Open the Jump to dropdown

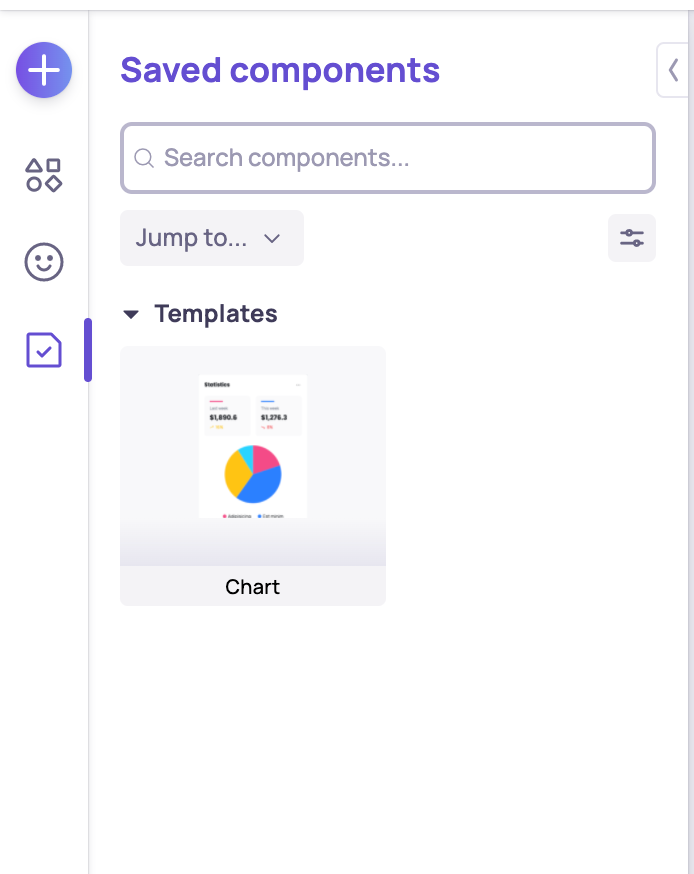click(211, 238)
